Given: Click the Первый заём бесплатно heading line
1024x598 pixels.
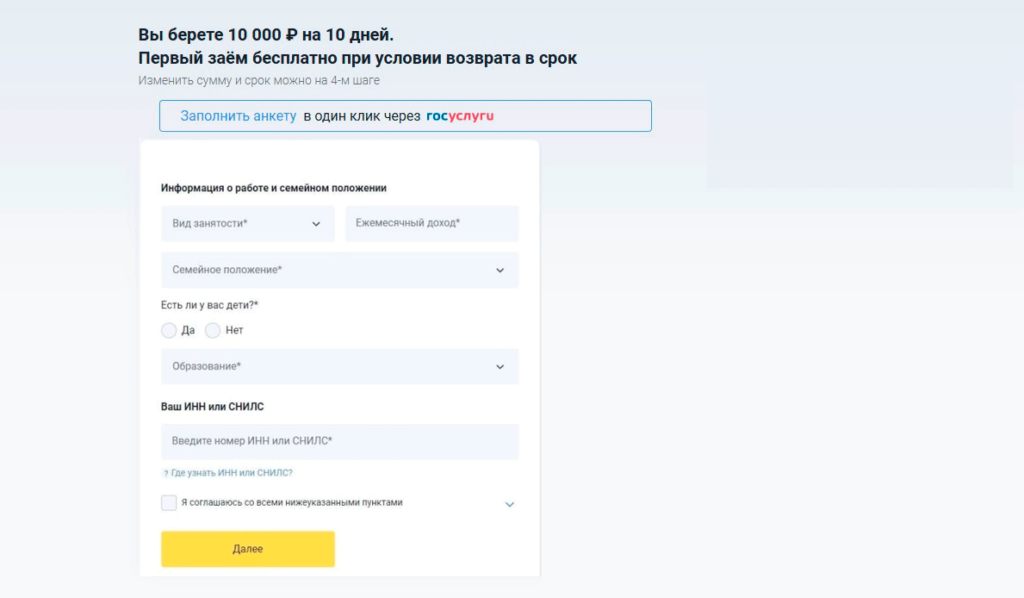Looking at the screenshot, I should point(357,58).
